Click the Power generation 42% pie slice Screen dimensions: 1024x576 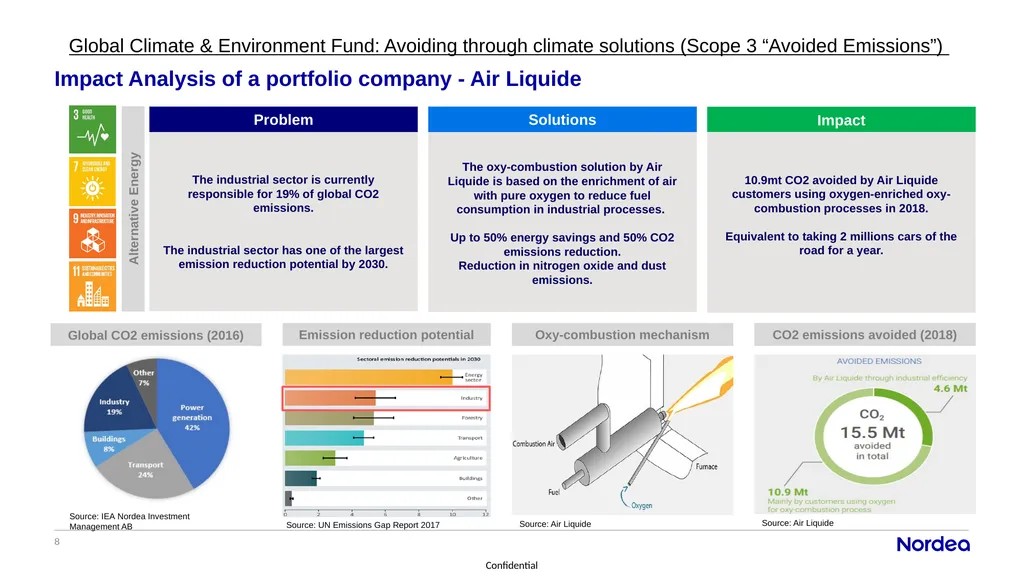pos(194,418)
